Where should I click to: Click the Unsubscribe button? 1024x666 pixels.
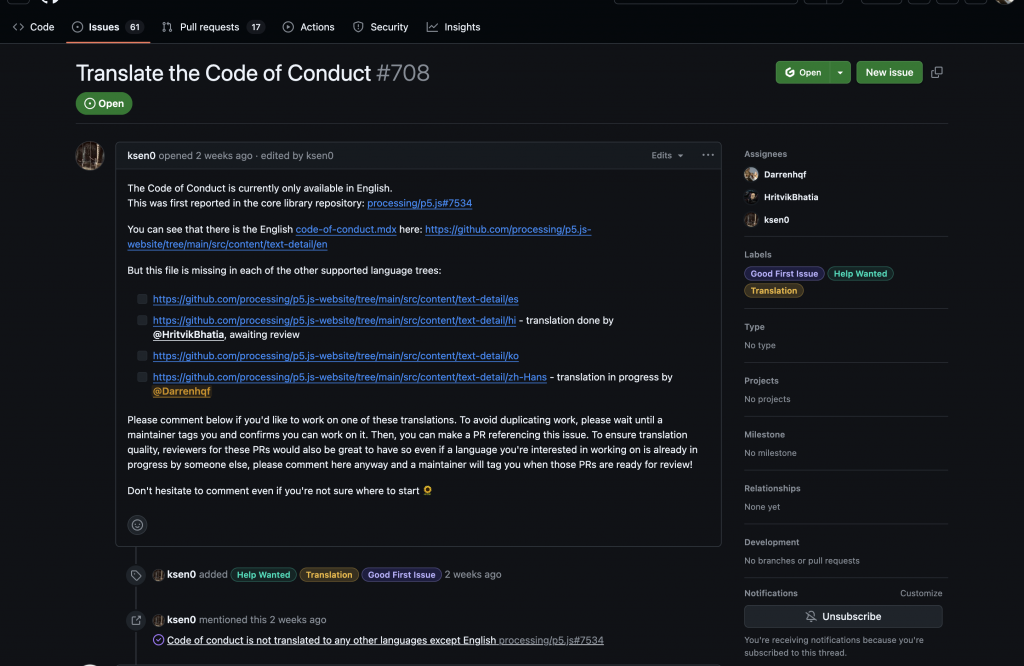click(x=843, y=616)
